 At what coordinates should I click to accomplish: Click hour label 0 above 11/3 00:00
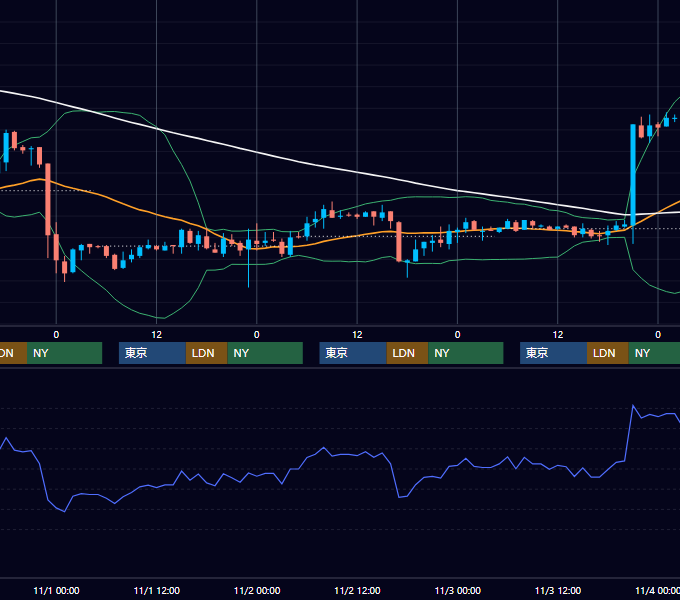click(458, 335)
